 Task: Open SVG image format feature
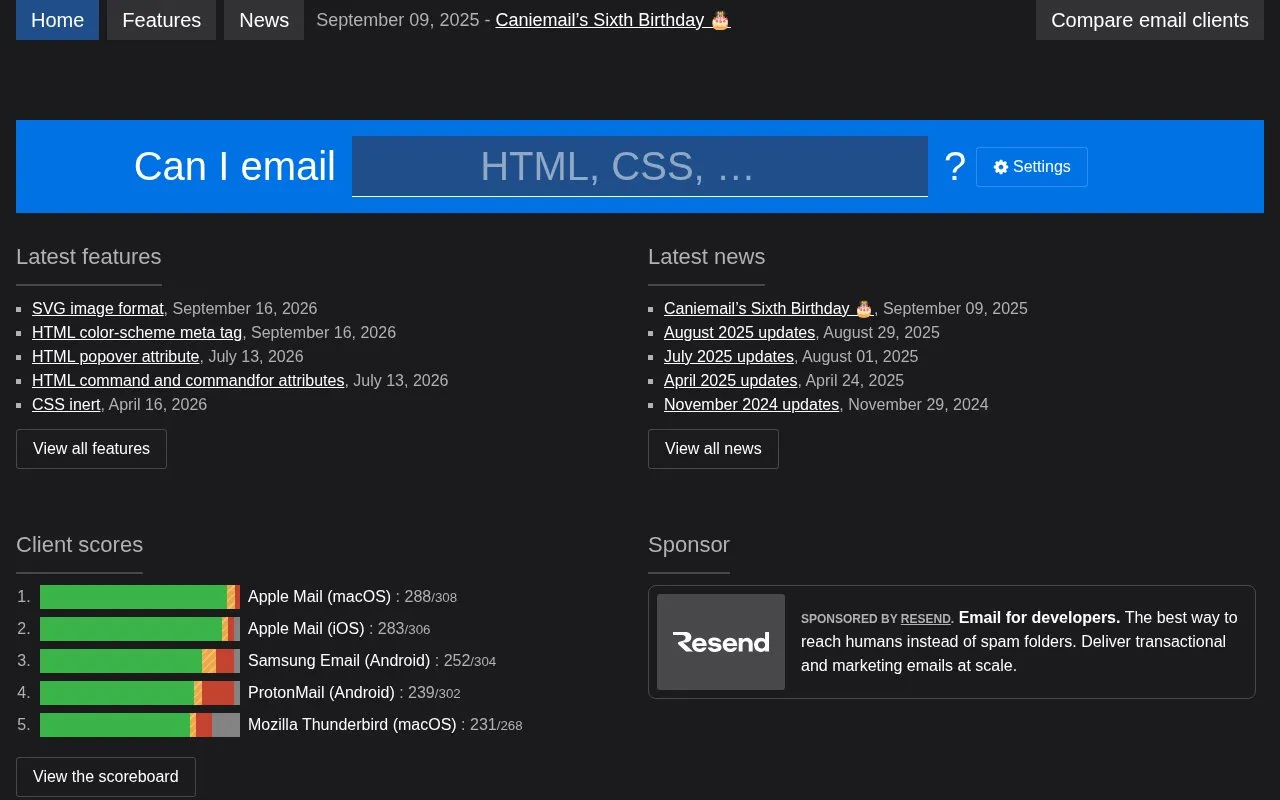(x=98, y=308)
